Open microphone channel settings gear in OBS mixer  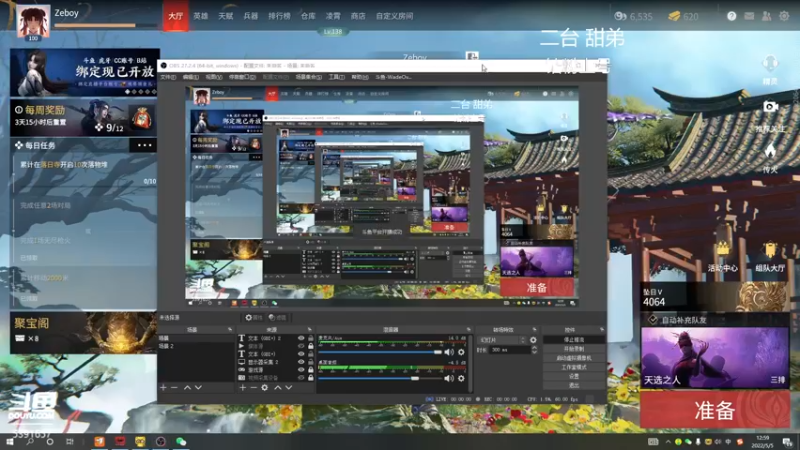(x=461, y=352)
